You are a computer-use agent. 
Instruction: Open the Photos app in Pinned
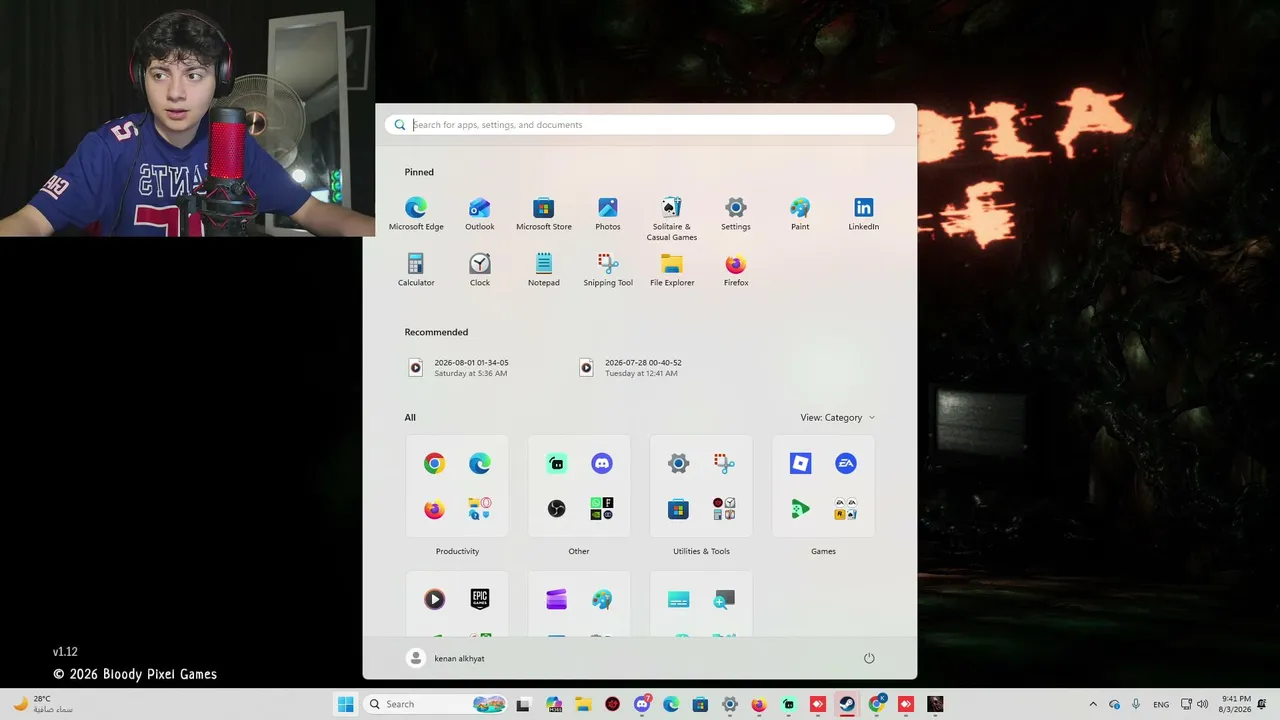(x=608, y=214)
